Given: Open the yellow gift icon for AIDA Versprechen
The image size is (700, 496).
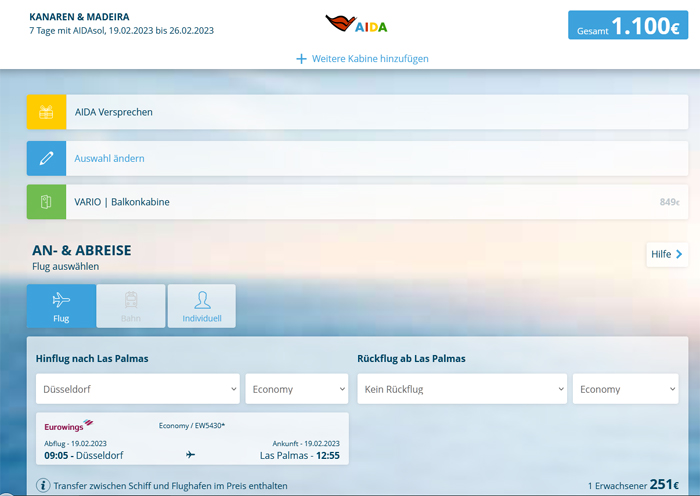Looking at the screenshot, I should tap(46, 112).
